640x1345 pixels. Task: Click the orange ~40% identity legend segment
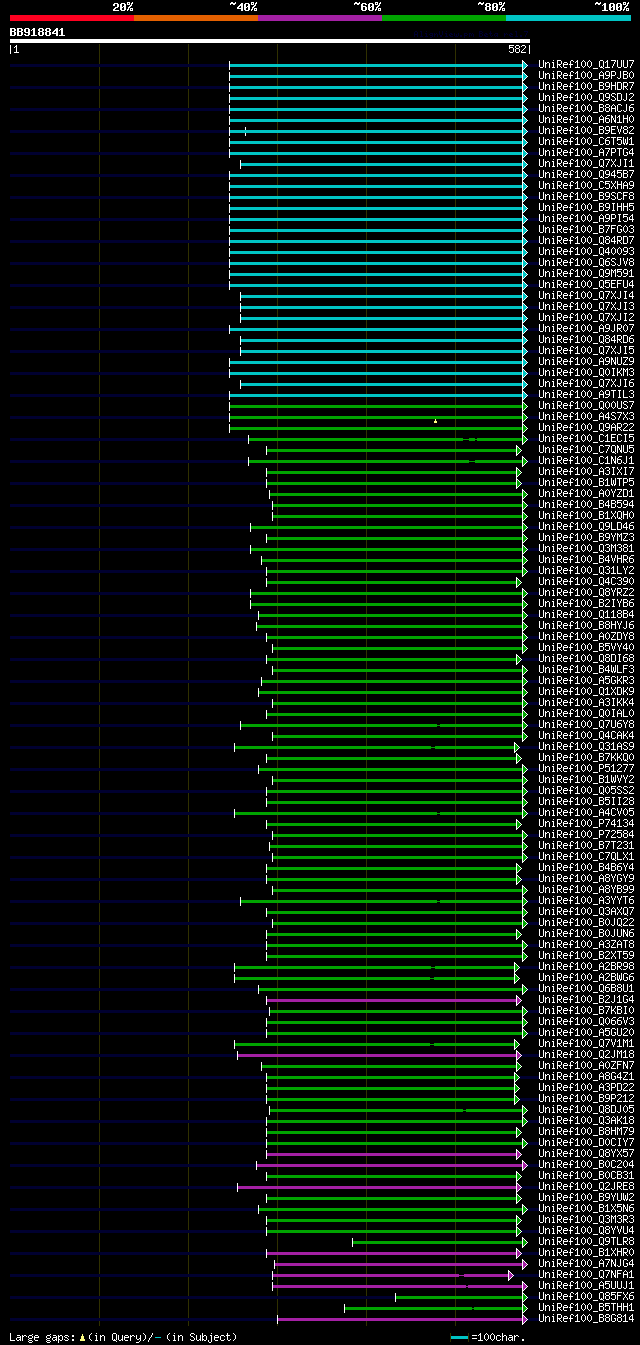[x=195, y=18]
